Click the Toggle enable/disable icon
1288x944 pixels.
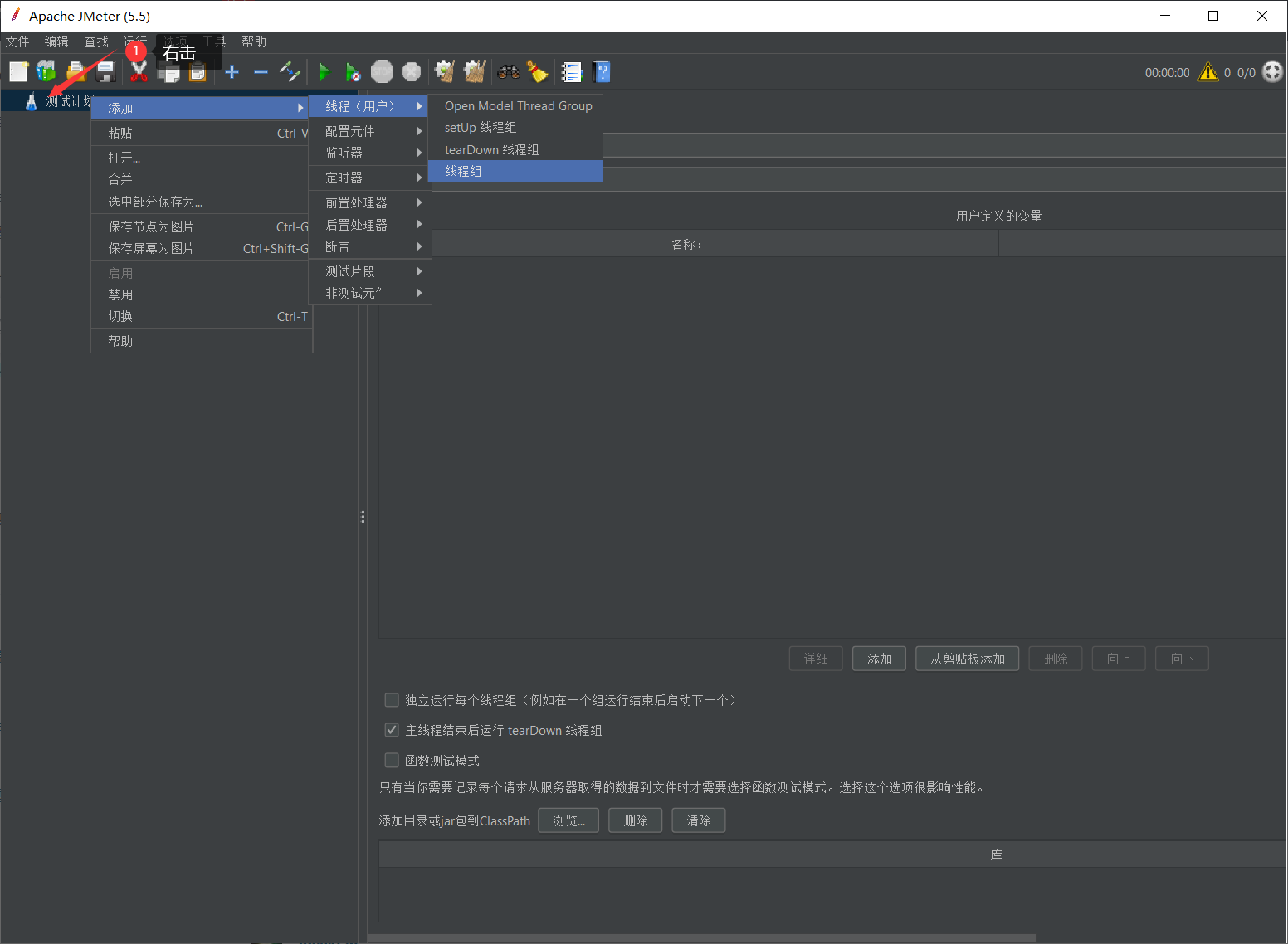pos(290,72)
